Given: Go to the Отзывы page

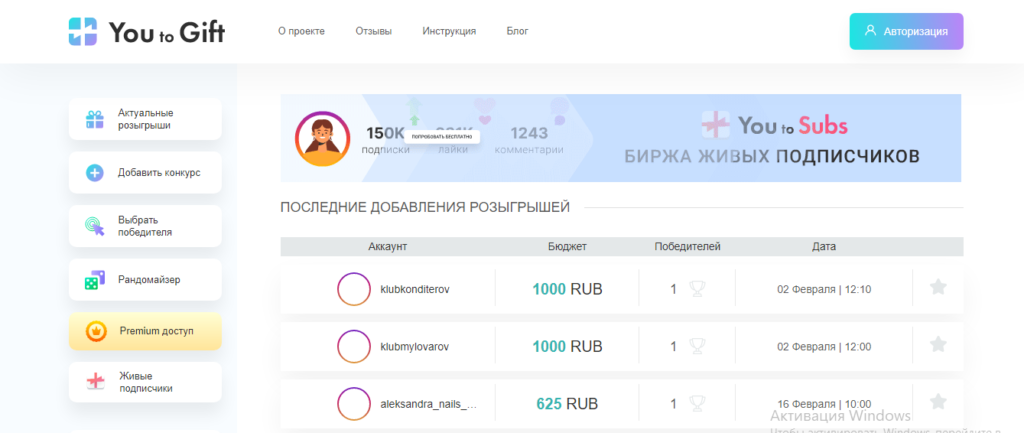Looking at the screenshot, I should pos(373,31).
